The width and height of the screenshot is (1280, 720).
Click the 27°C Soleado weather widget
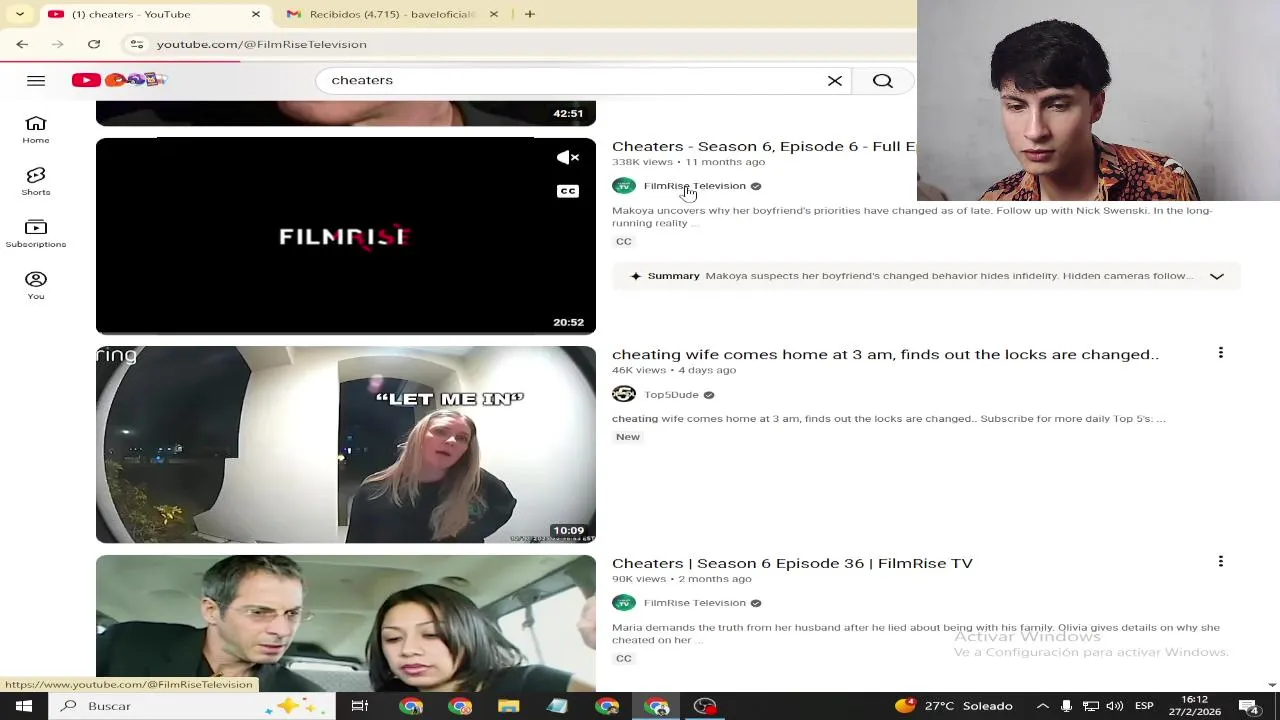click(953, 706)
